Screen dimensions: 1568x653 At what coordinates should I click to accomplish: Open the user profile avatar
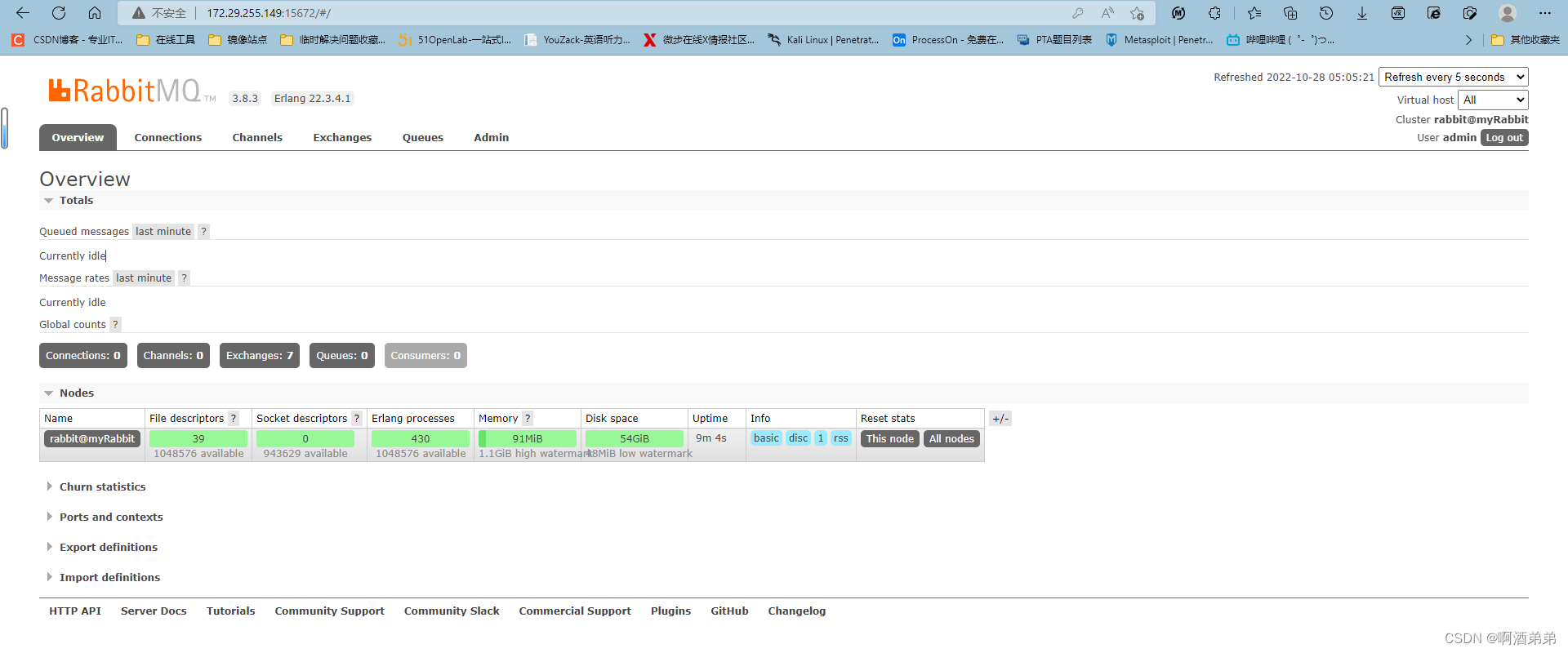click(1508, 13)
